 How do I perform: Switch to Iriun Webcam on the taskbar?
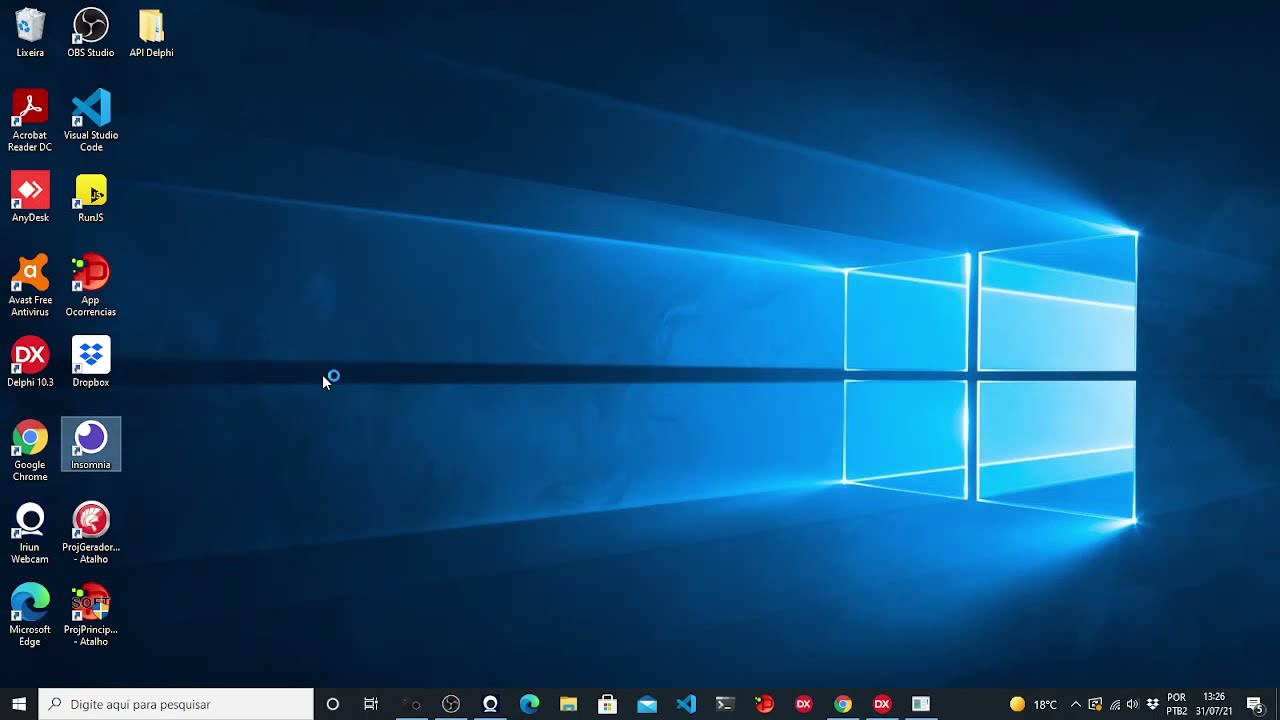[490, 704]
